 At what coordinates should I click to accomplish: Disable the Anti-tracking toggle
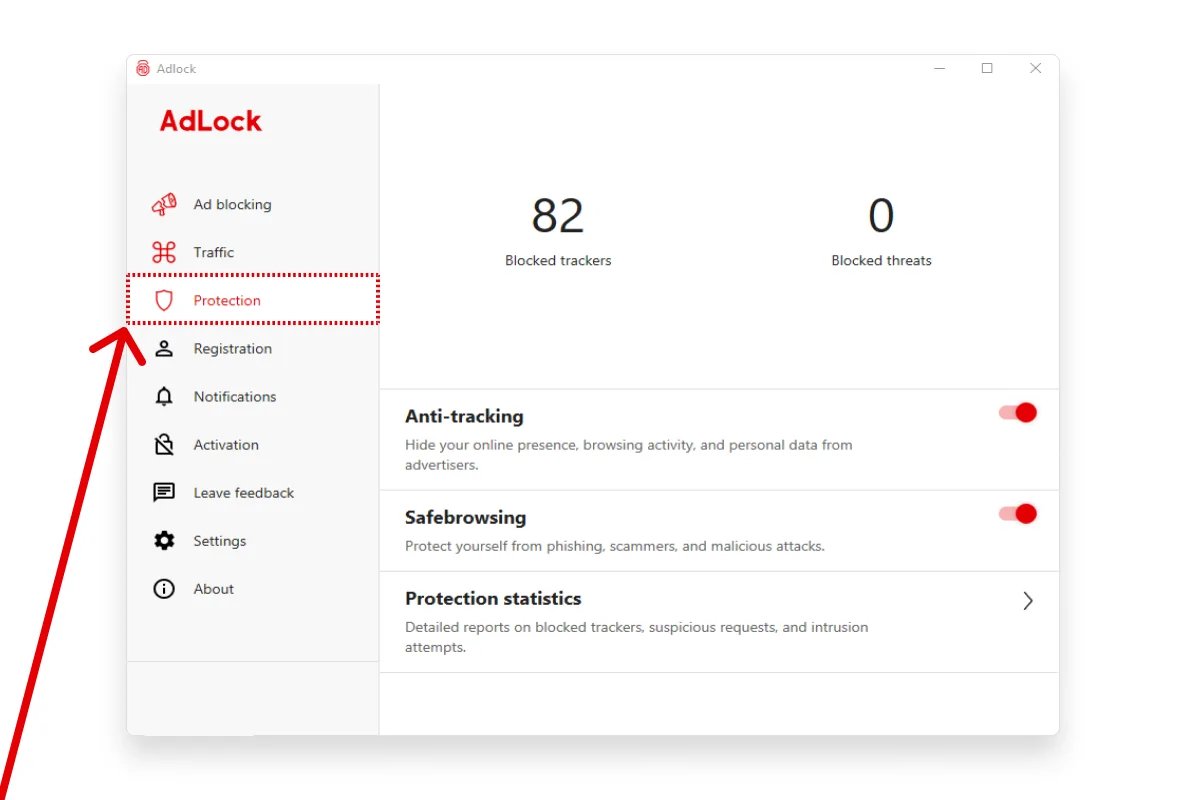tap(1018, 412)
